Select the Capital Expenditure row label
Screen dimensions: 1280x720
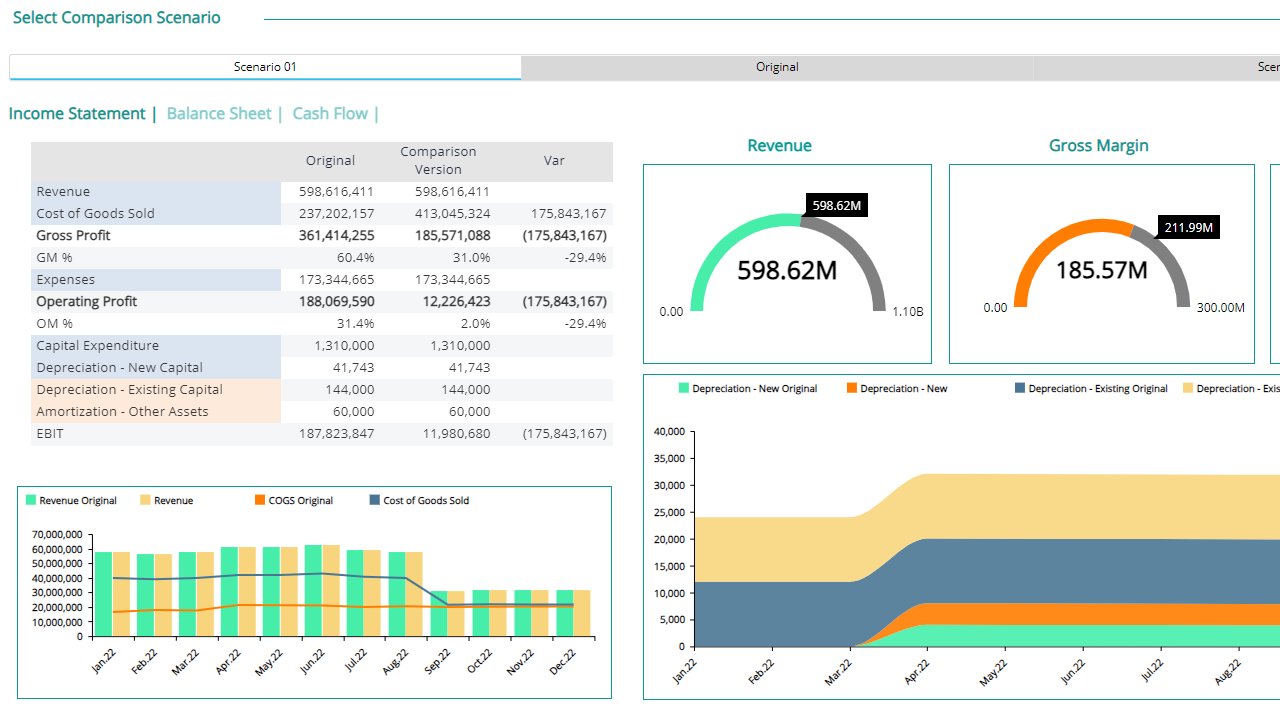[97, 345]
